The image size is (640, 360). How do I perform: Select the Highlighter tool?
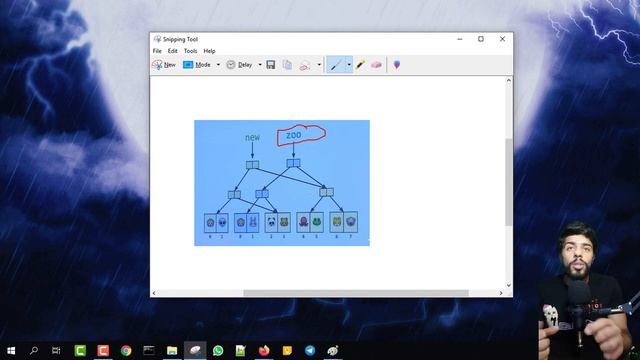tap(360, 65)
